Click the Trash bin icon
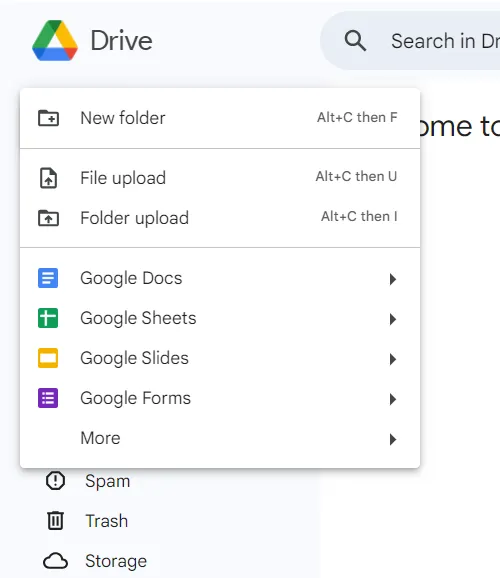 click(55, 521)
